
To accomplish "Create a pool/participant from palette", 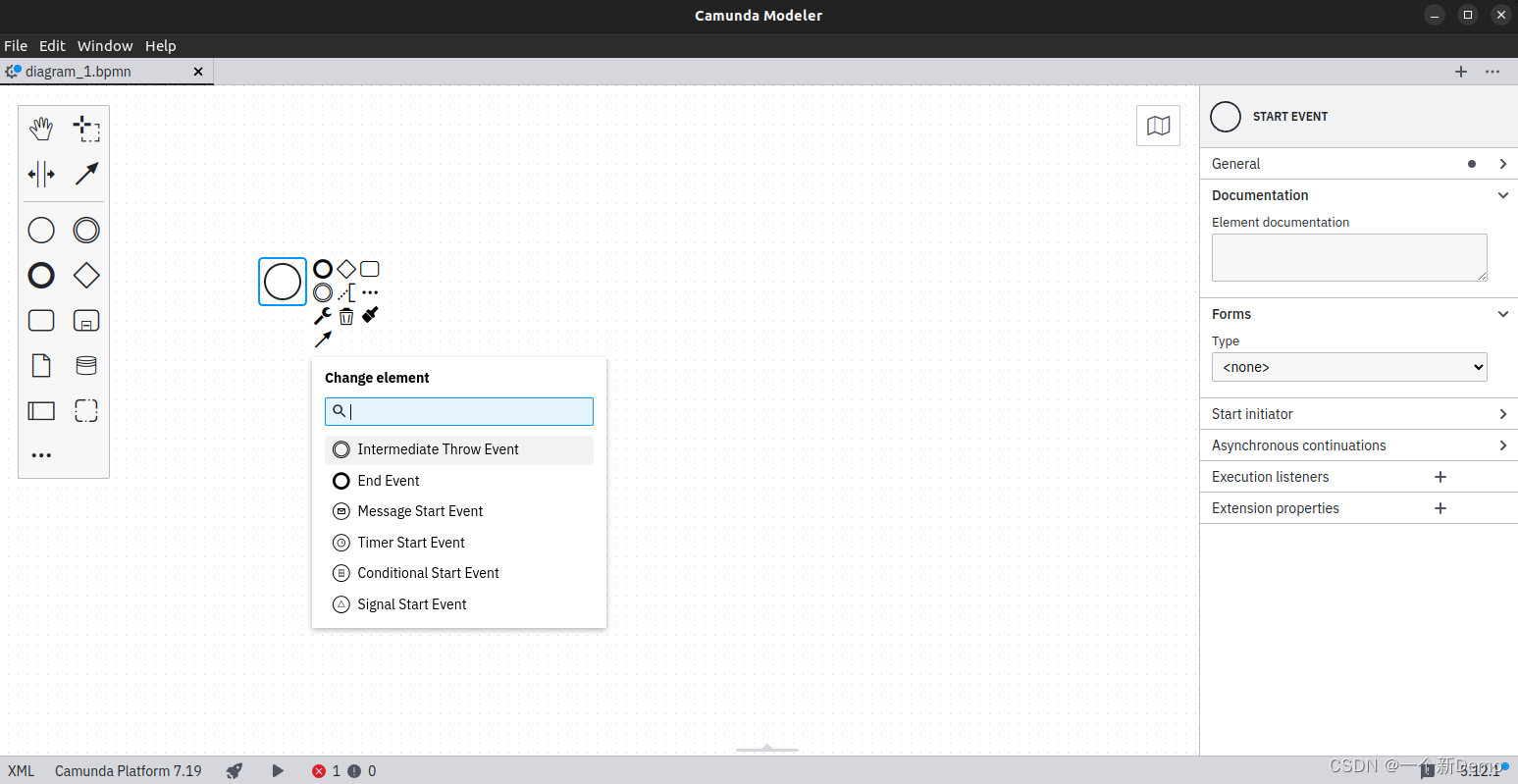I will tap(41, 411).
